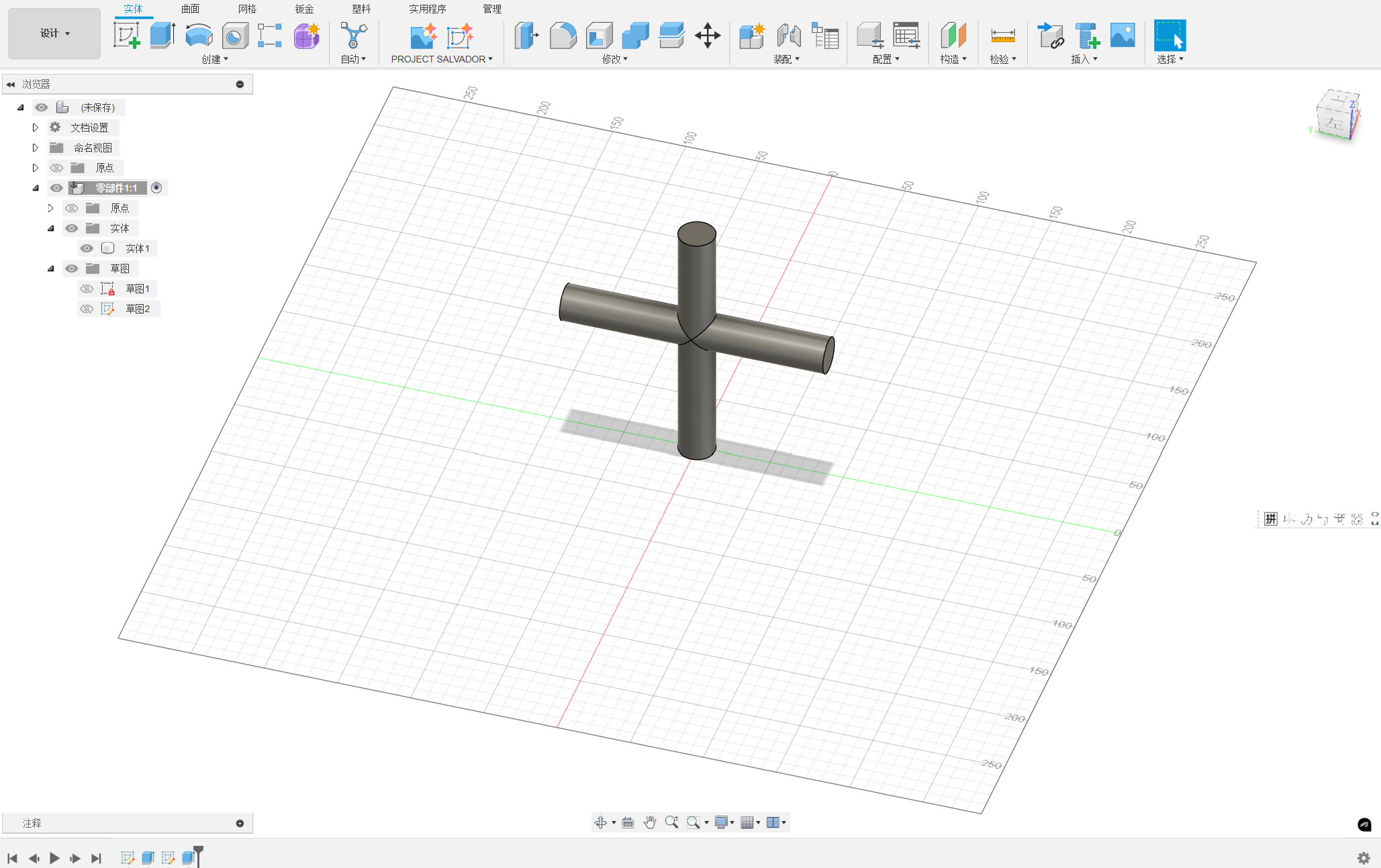
Task: Select the Hole tool icon
Action: pos(234,35)
